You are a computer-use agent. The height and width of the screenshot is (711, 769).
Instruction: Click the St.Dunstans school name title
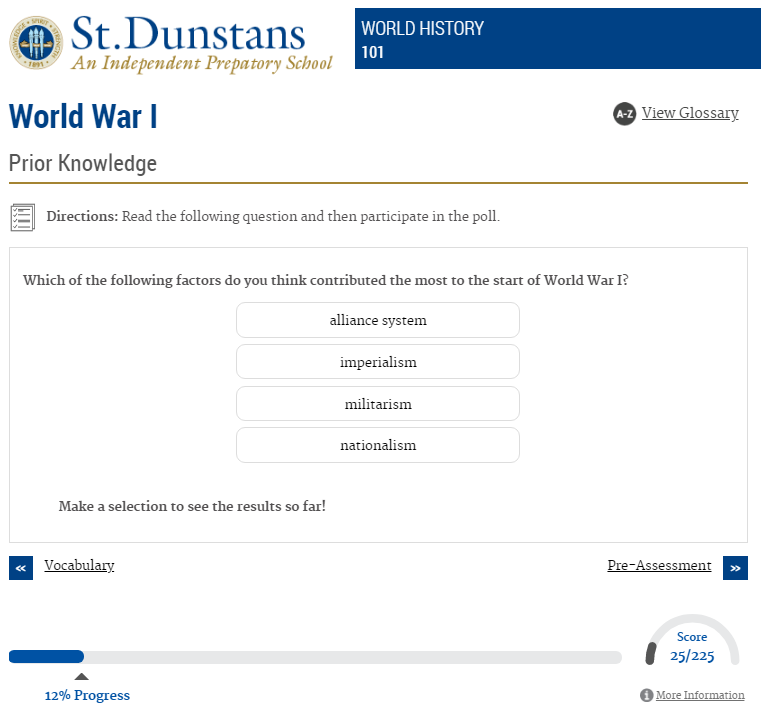tap(188, 33)
